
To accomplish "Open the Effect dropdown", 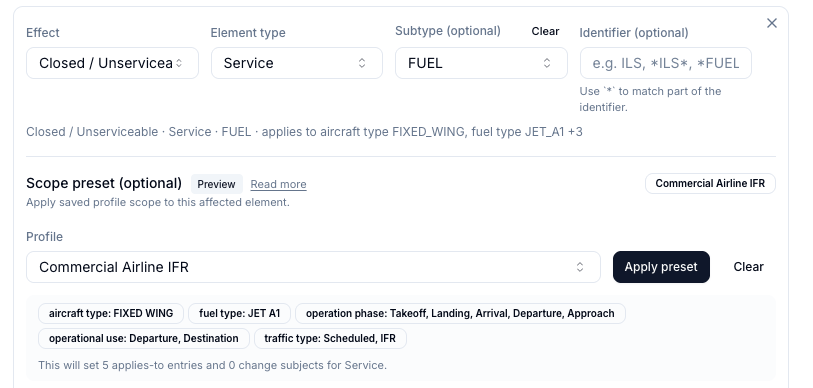I will point(113,63).
